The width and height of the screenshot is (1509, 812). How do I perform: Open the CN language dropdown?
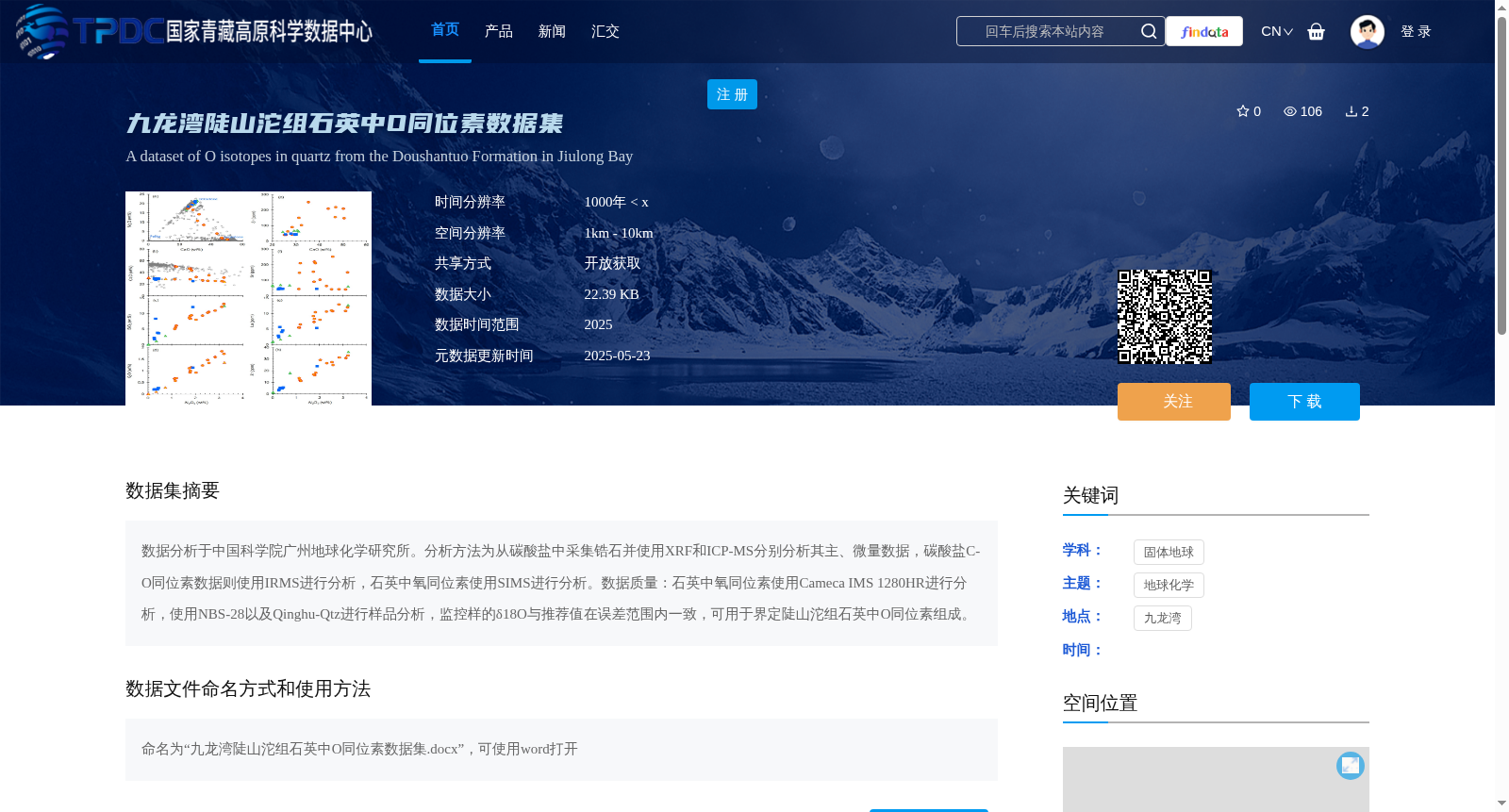[x=1277, y=31]
